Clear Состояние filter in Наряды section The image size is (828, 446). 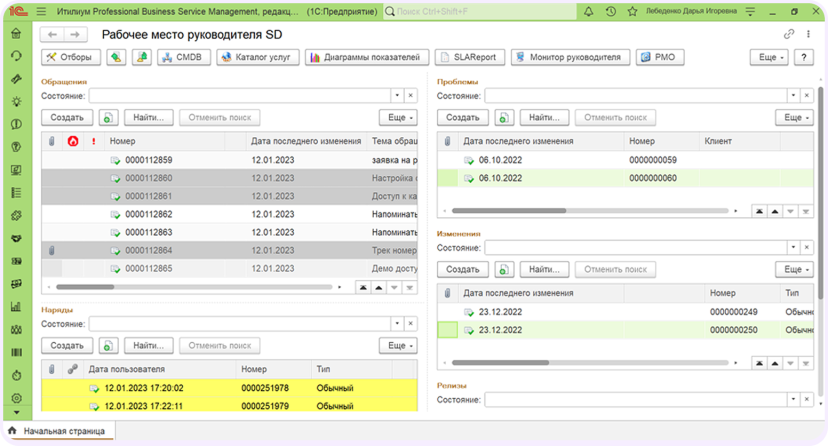411,324
